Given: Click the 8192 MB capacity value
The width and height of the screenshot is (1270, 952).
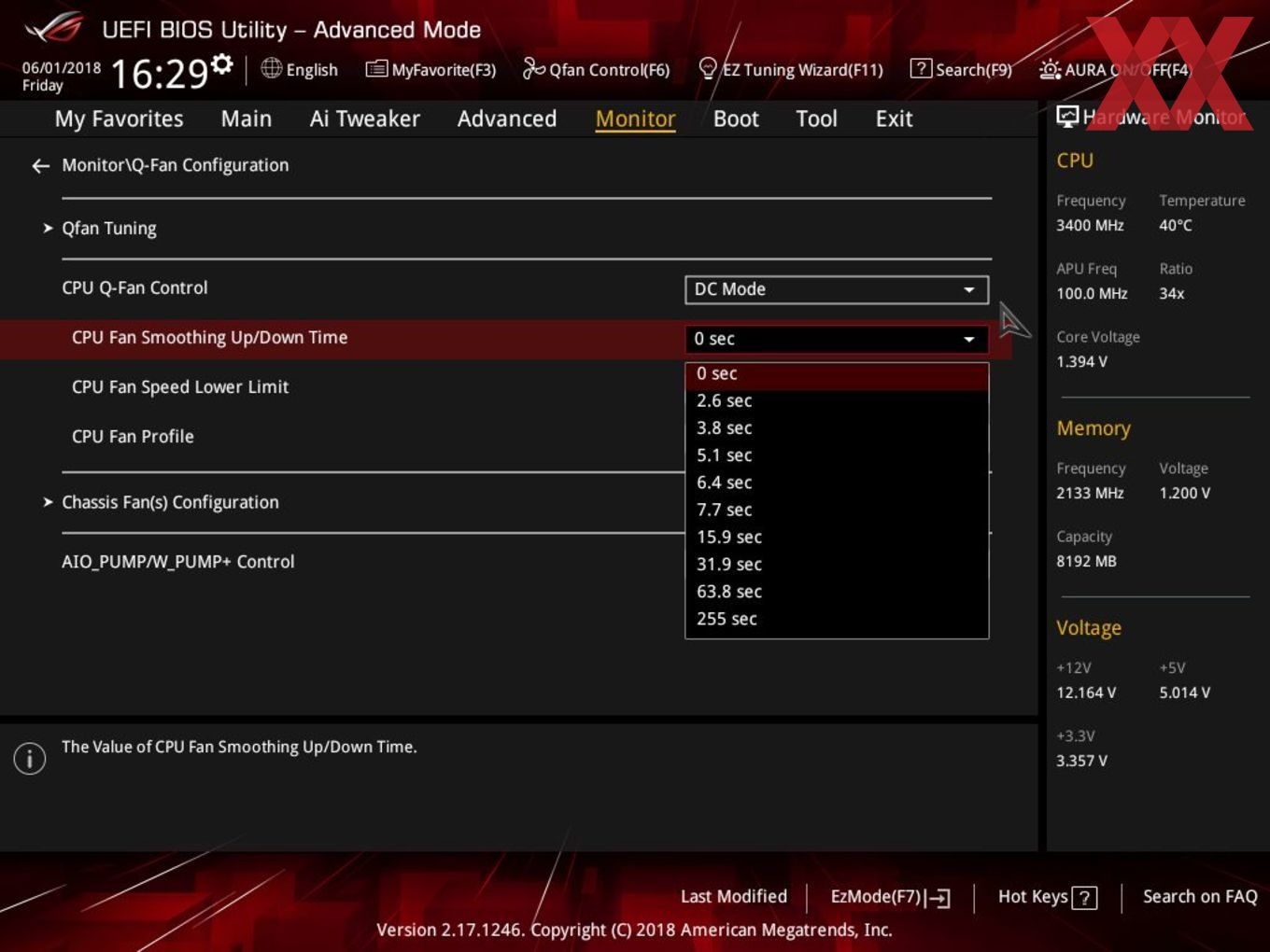Looking at the screenshot, I should tap(1086, 562).
